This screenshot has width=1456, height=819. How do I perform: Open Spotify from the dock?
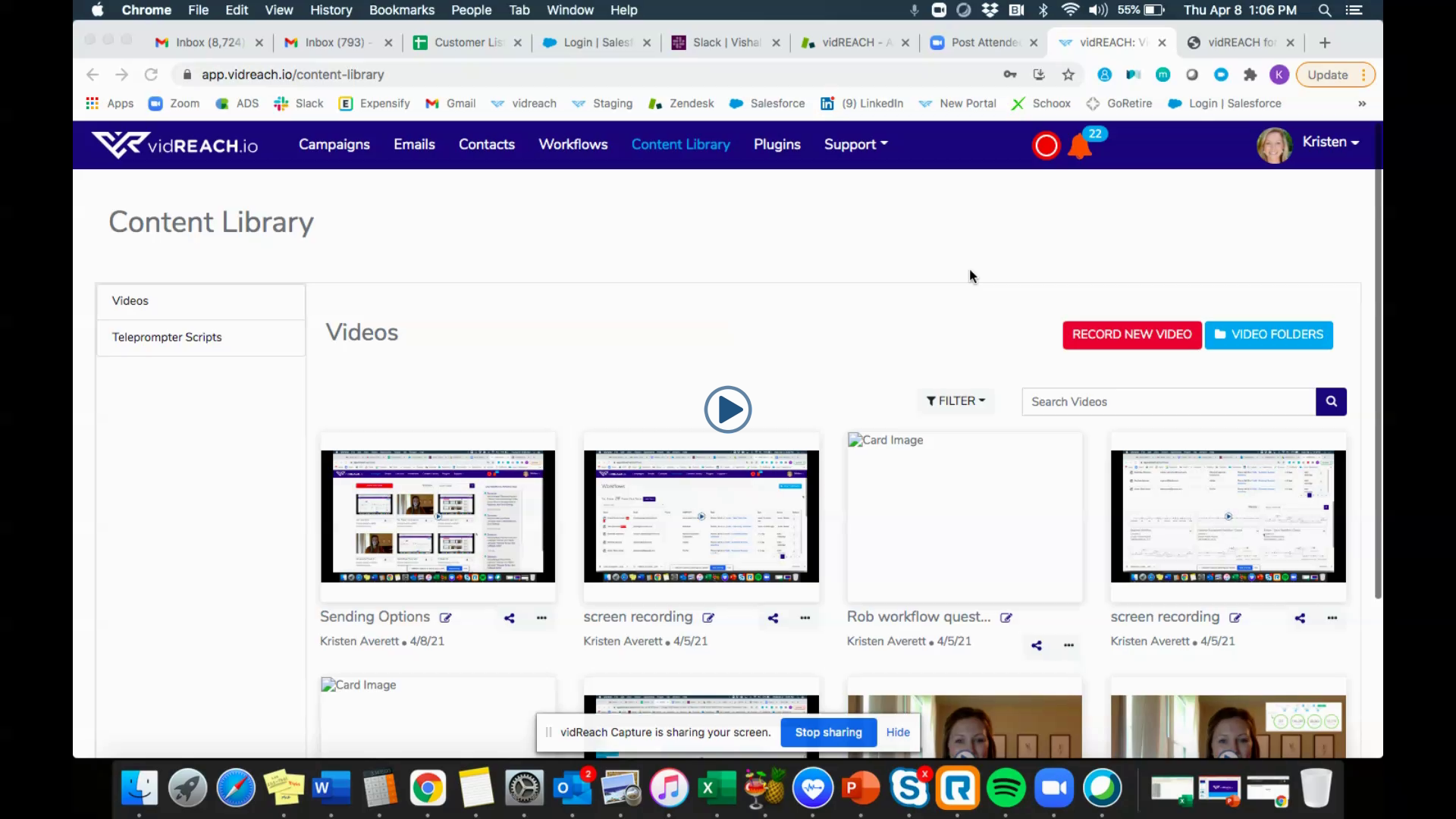[x=1006, y=789]
